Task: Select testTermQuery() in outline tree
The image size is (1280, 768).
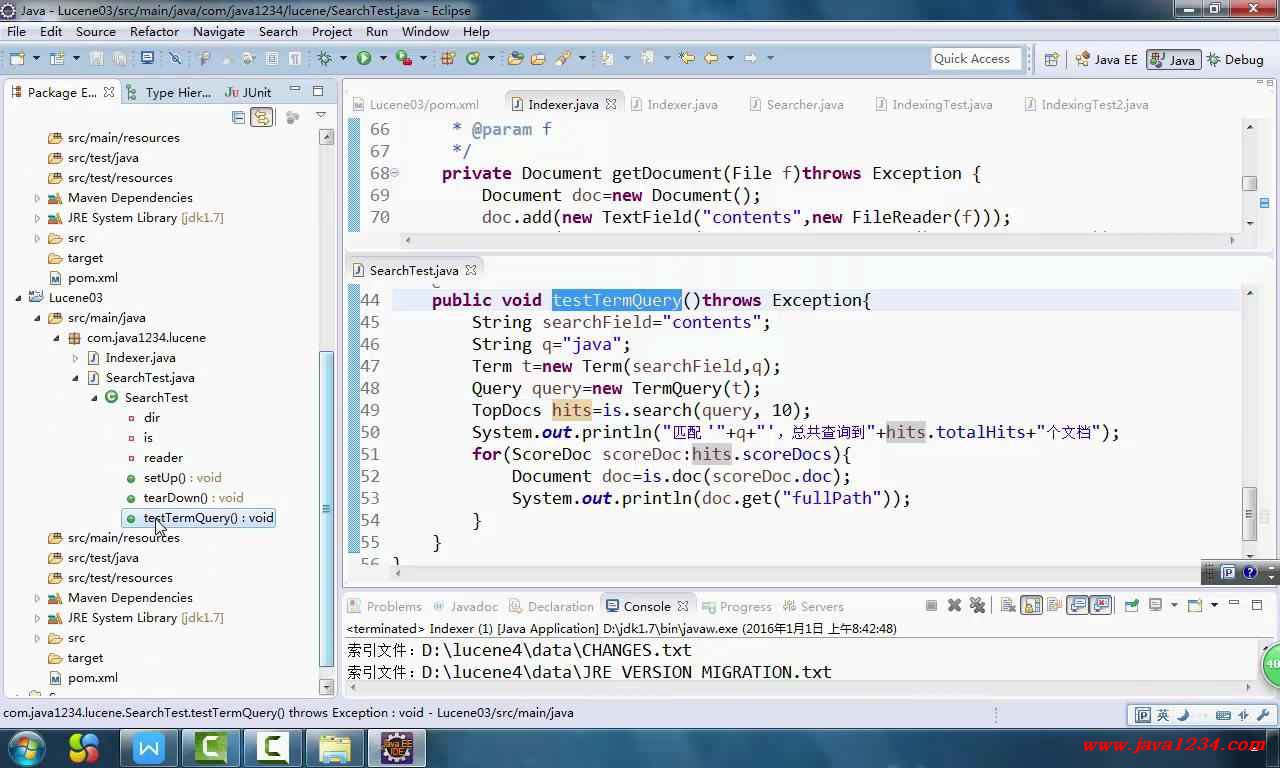Action: pos(198,518)
